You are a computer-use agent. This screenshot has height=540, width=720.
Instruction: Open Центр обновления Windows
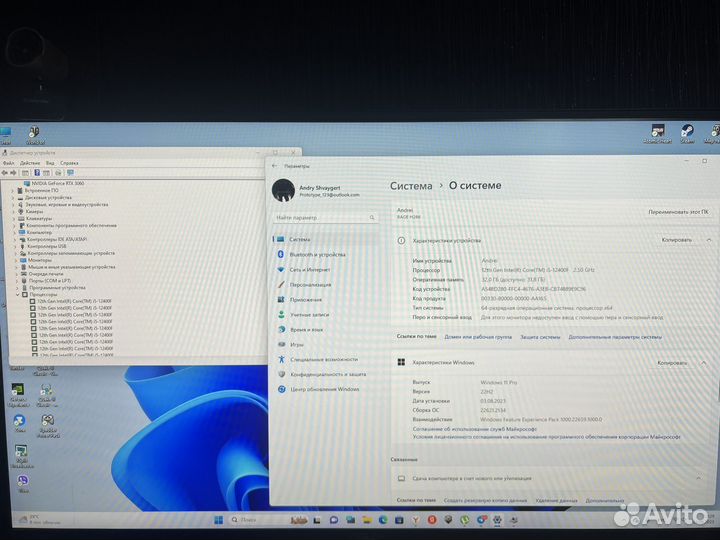click(x=325, y=389)
